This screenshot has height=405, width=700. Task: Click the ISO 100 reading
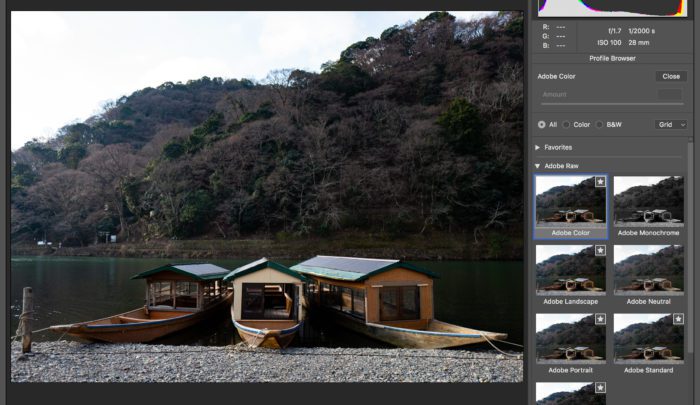tap(609, 43)
